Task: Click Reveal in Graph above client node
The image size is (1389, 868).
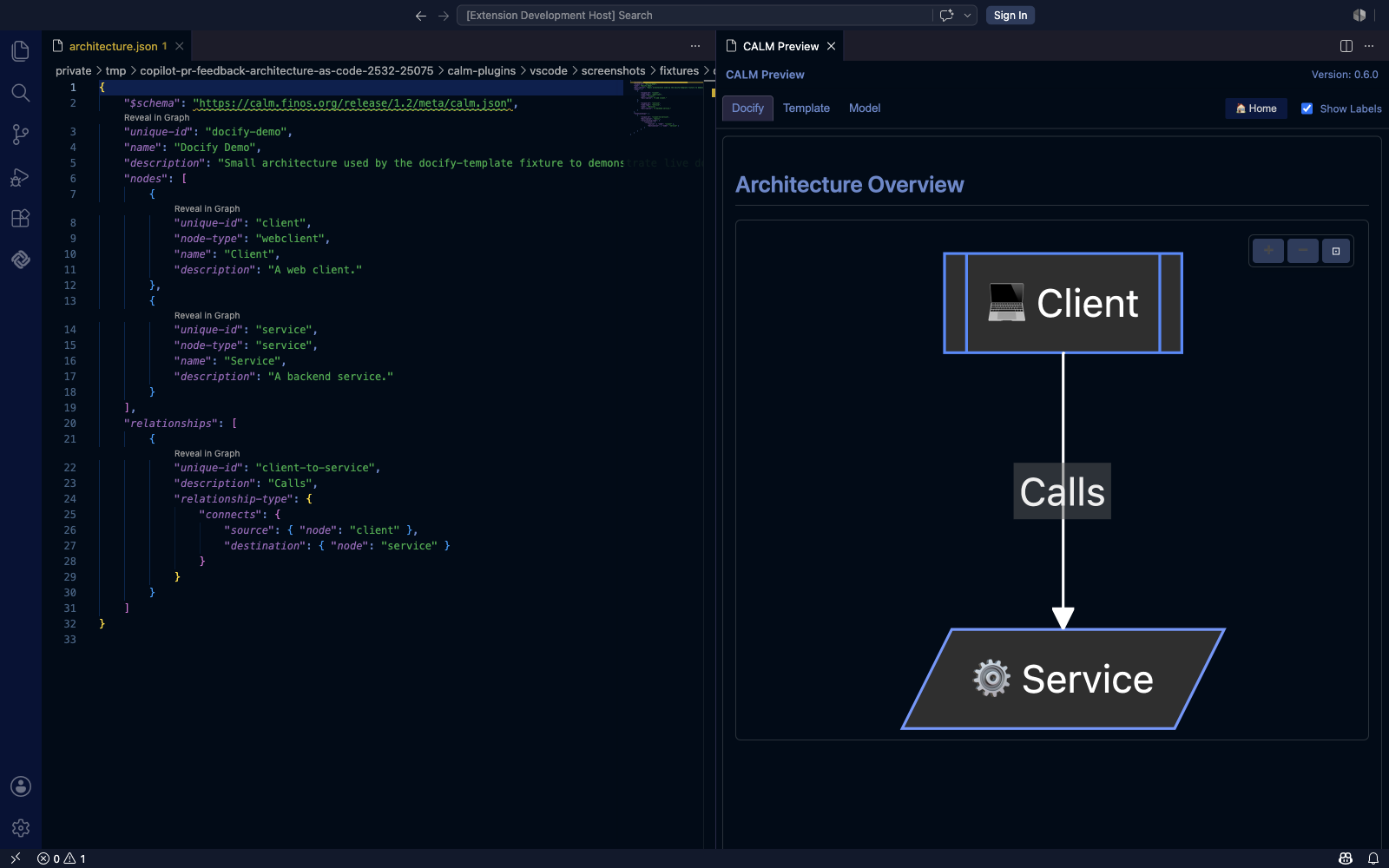Action: (207, 209)
